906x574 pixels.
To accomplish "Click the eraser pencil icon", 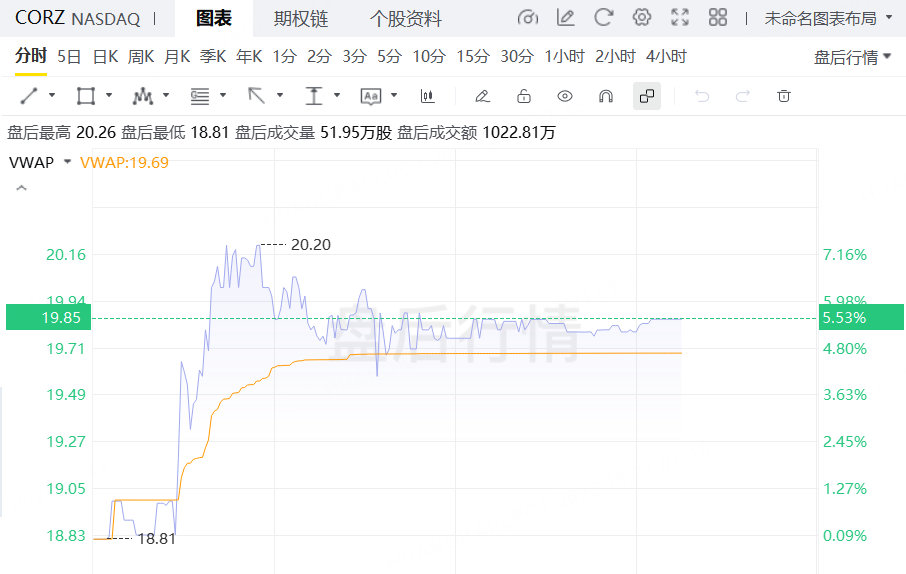I will (482, 96).
